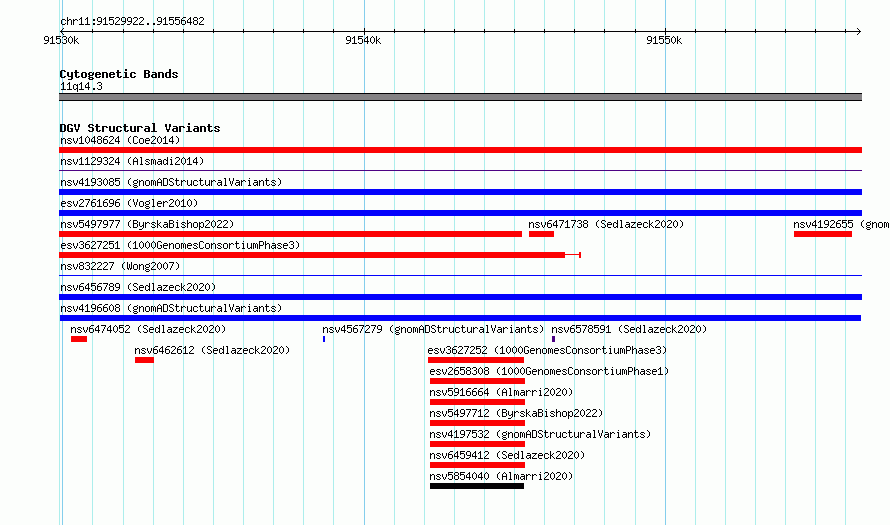Screen dimensions: 890x525
Task: Select the nsv1129324 (Alsmadi2014) thin variant line
Action: [460, 170]
